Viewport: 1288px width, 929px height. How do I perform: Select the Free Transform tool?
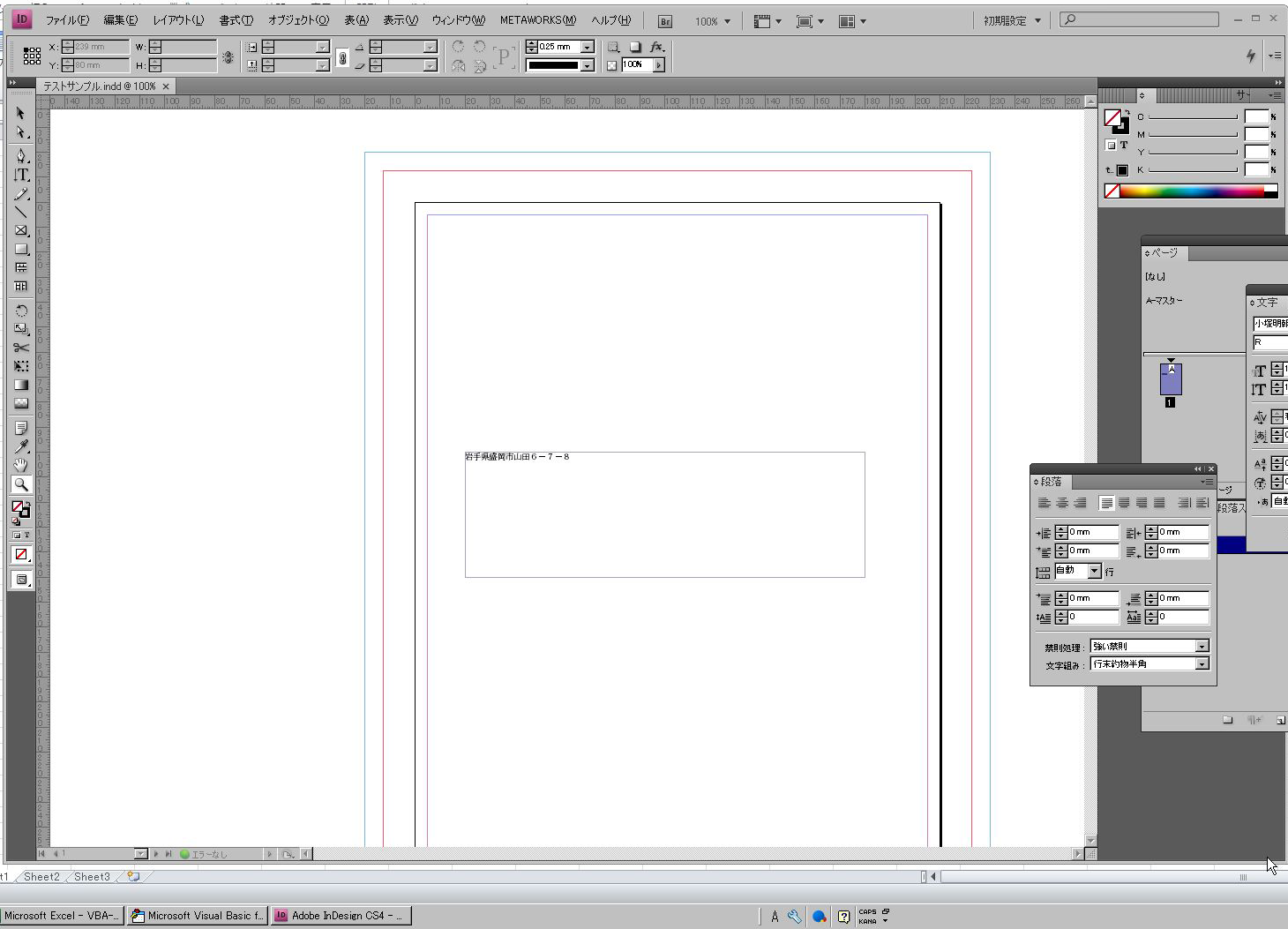(21, 366)
